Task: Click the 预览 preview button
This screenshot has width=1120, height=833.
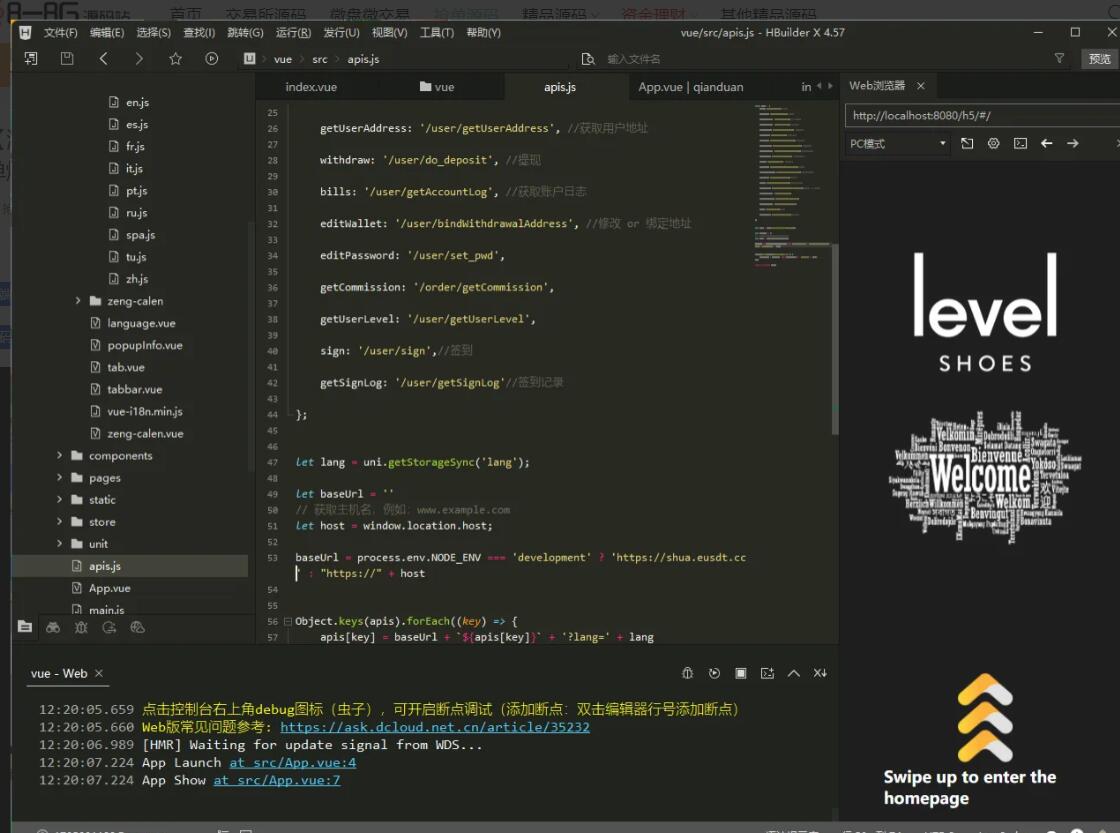Action: pyautogui.click(x=1099, y=59)
